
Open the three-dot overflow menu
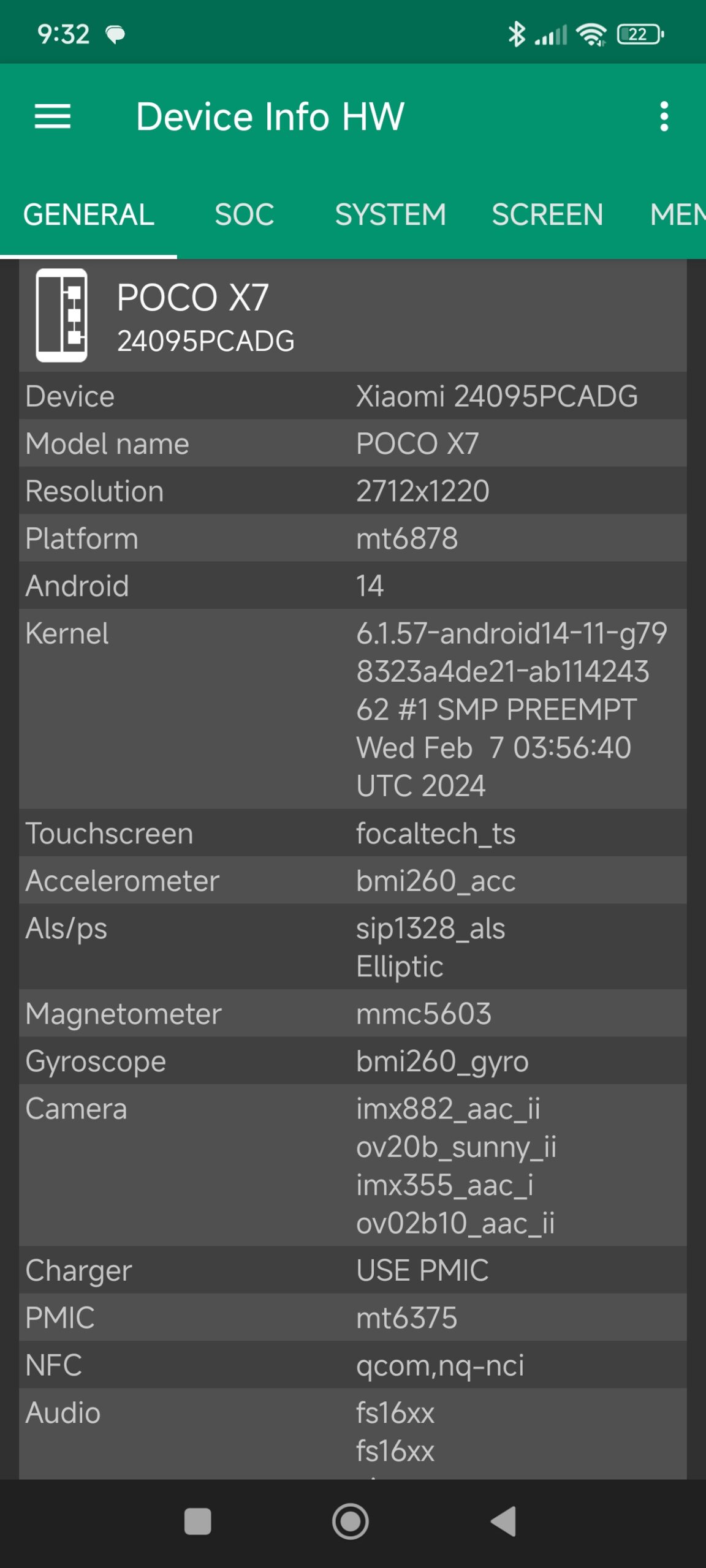(x=664, y=116)
